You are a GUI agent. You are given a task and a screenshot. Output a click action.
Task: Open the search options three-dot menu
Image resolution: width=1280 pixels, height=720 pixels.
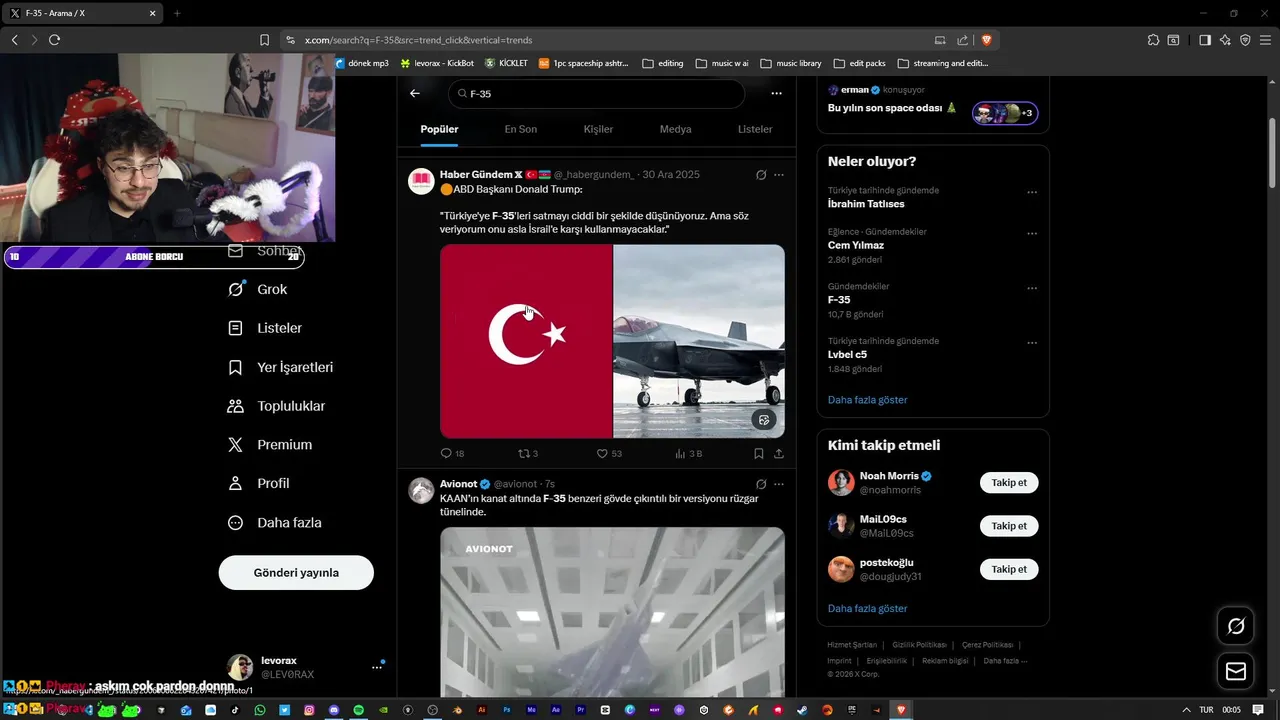pyautogui.click(x=776, y=93)
